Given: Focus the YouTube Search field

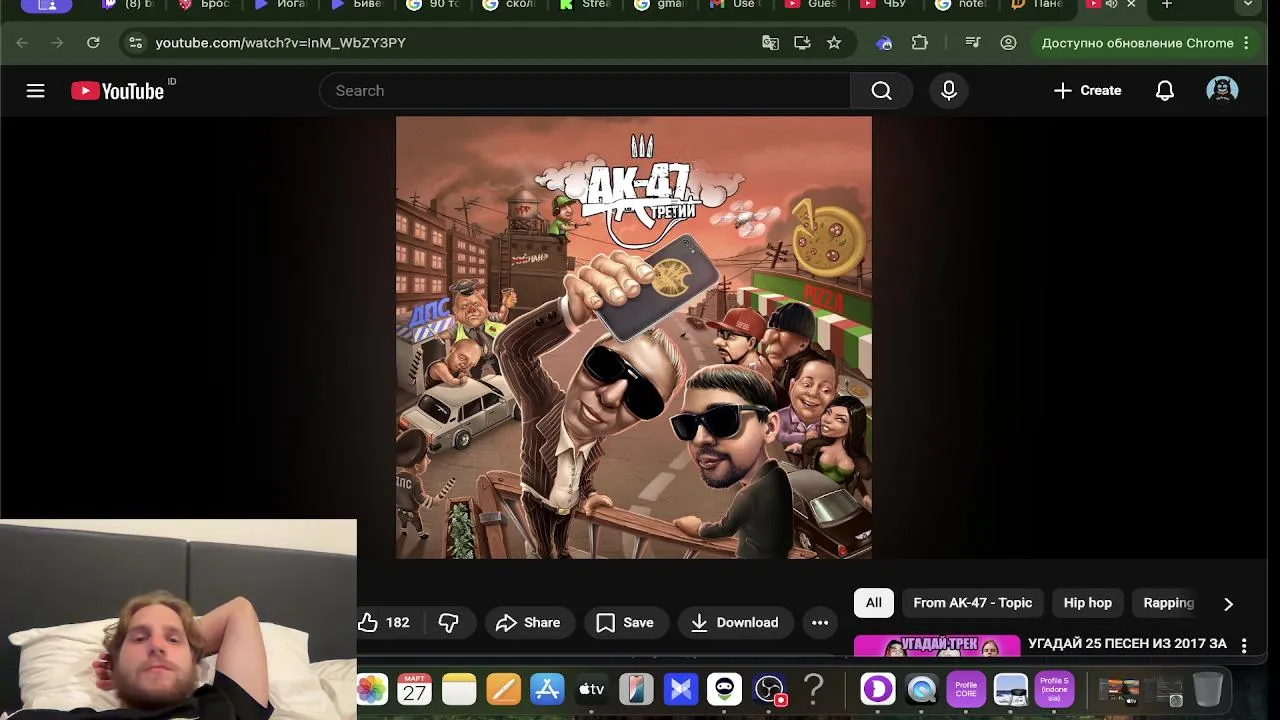Looking at the screenshot, I should pyautogui.click(x=585, y=91).
